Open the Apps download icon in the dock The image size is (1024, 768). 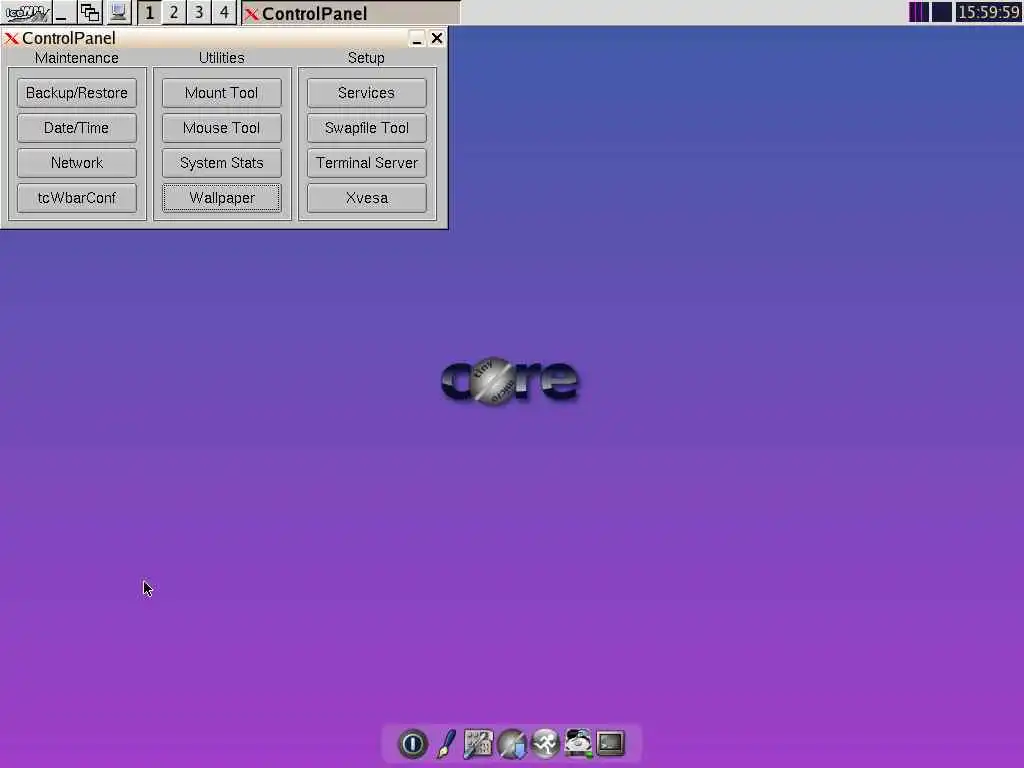tap(512, 743)
